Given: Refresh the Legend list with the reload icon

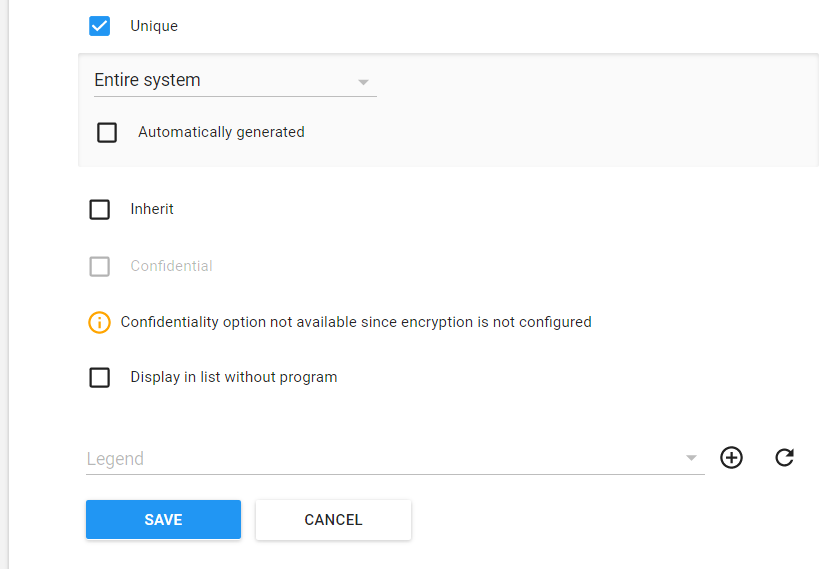Looking at the screenshot, I should click(784, 457).
